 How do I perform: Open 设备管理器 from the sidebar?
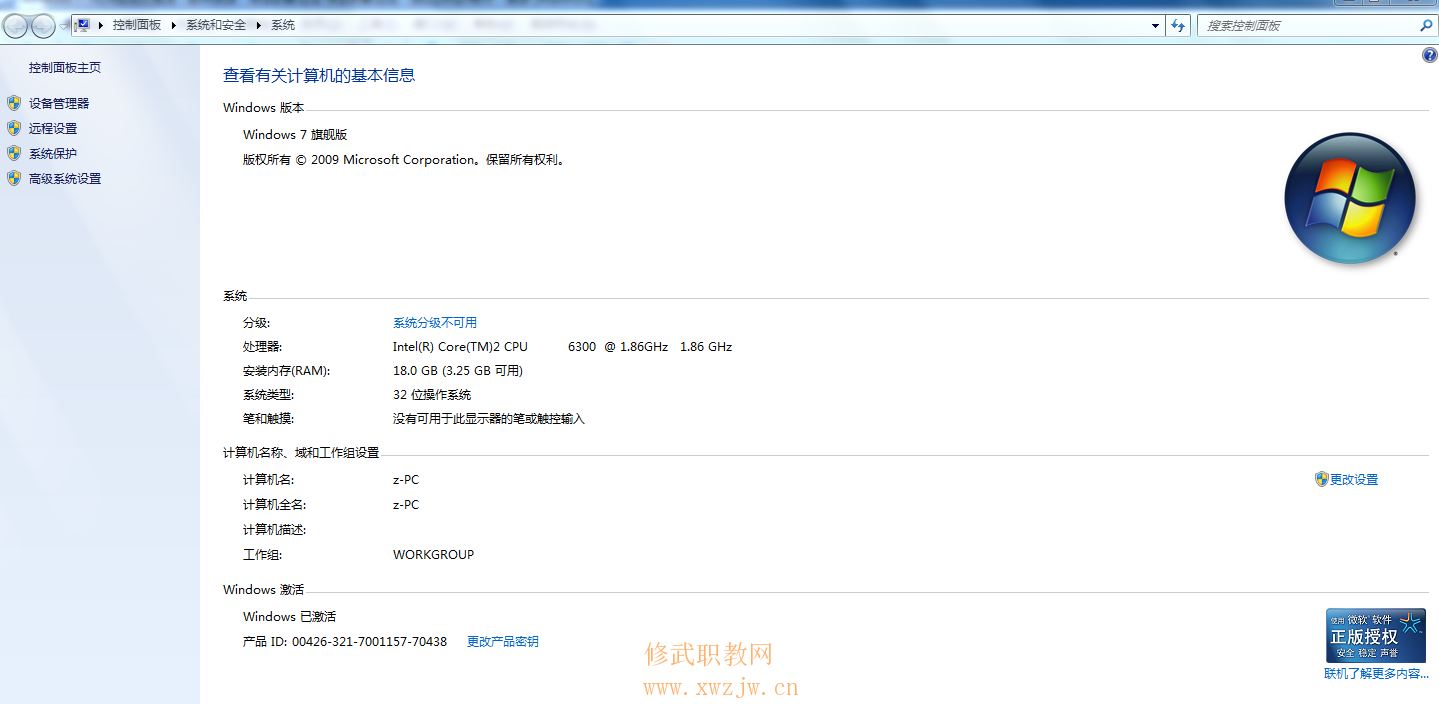[59, 103]
